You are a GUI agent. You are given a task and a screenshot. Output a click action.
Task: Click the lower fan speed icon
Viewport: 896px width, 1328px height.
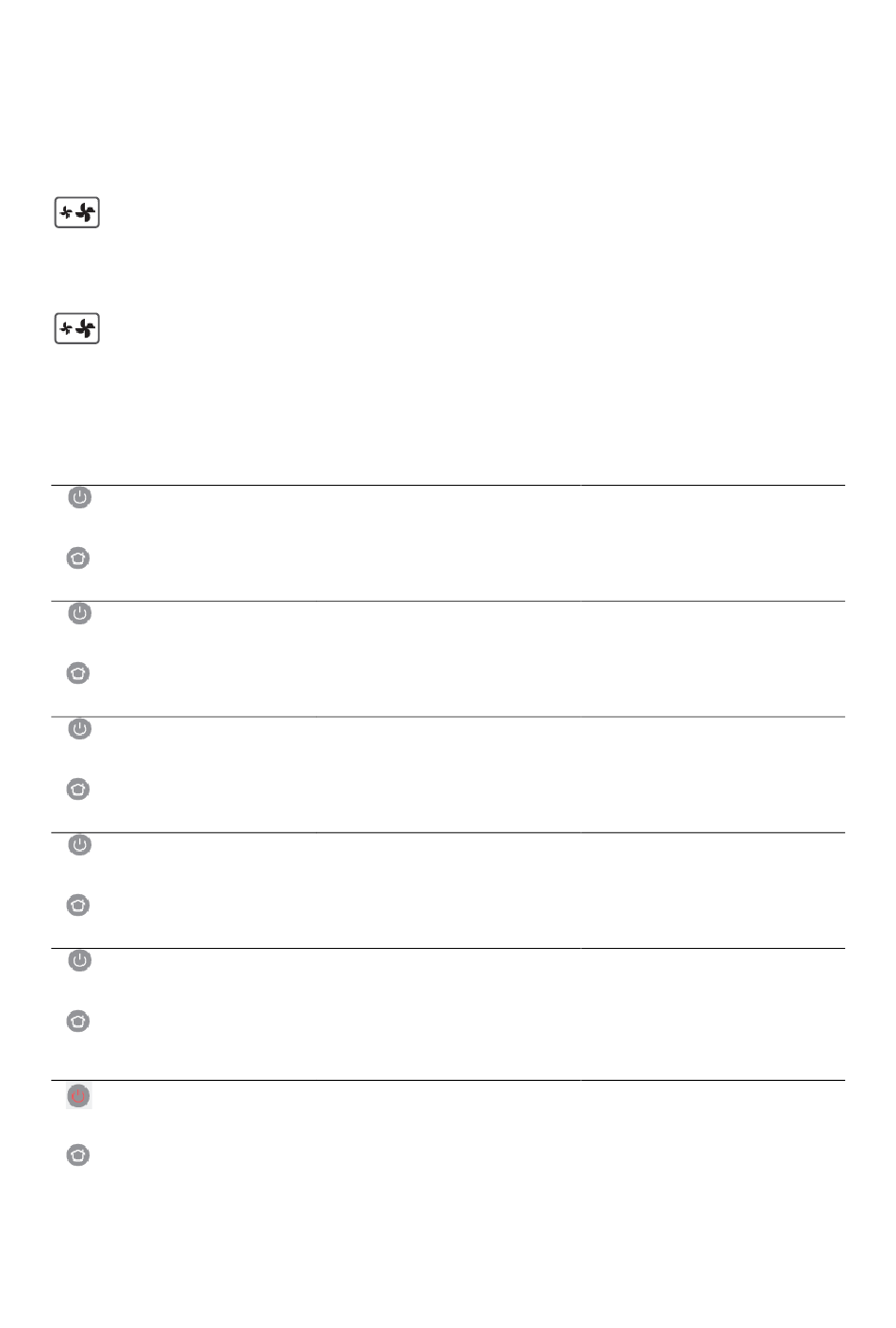click(76, 328)
